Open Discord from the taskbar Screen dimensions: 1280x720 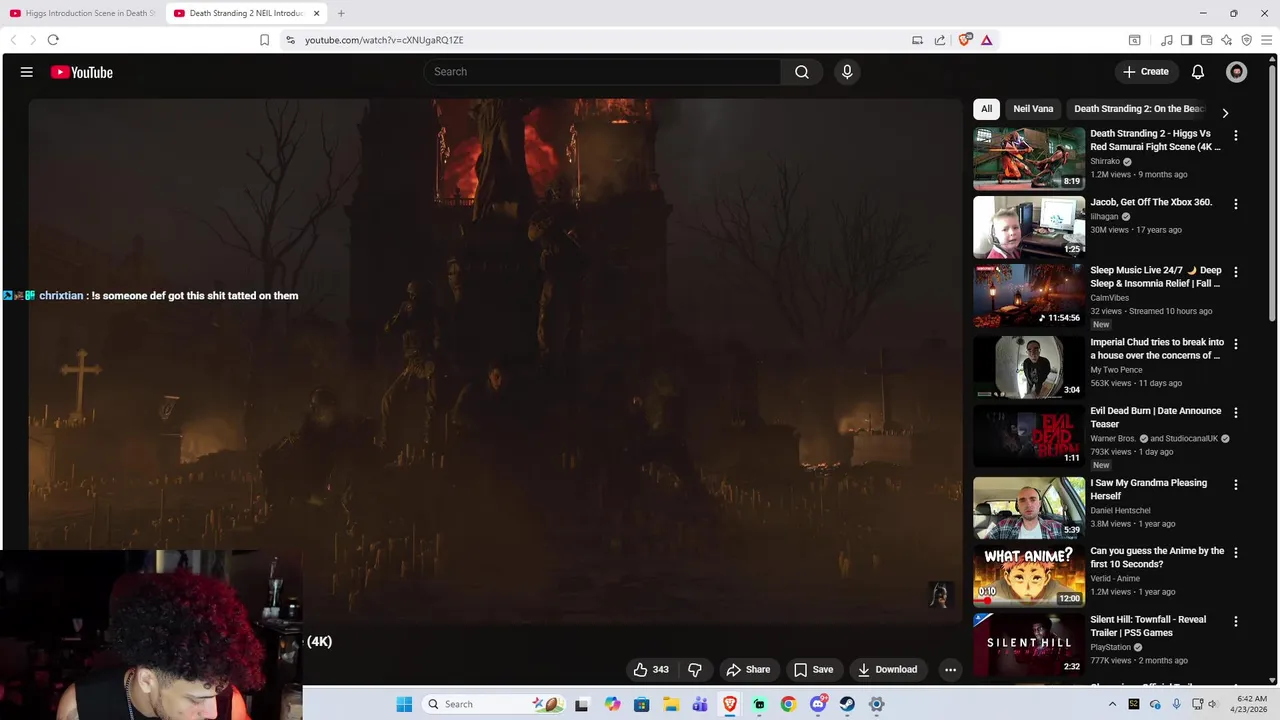click(818, 704)
